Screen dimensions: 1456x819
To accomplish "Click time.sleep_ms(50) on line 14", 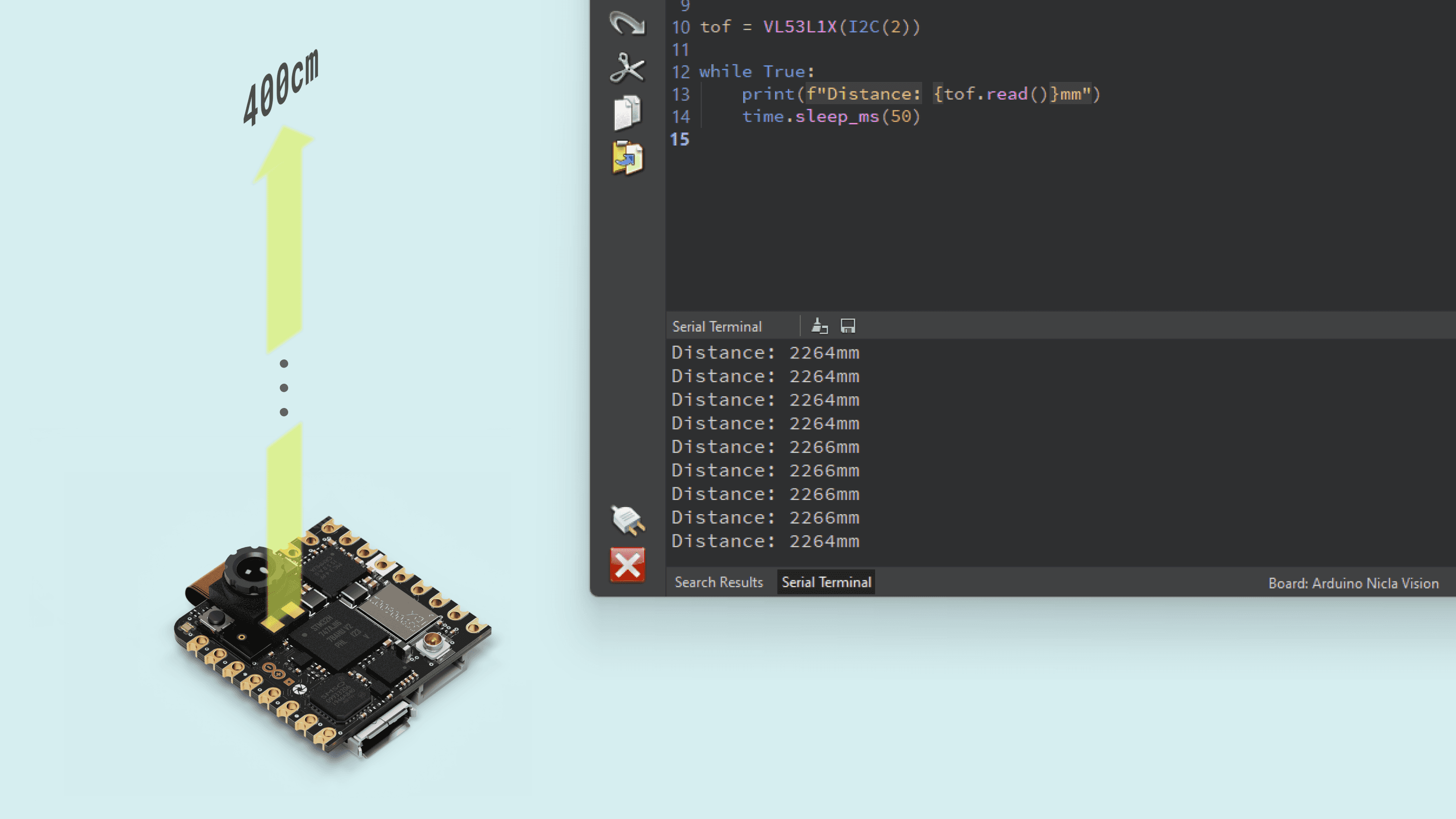I will coord(831,116).
